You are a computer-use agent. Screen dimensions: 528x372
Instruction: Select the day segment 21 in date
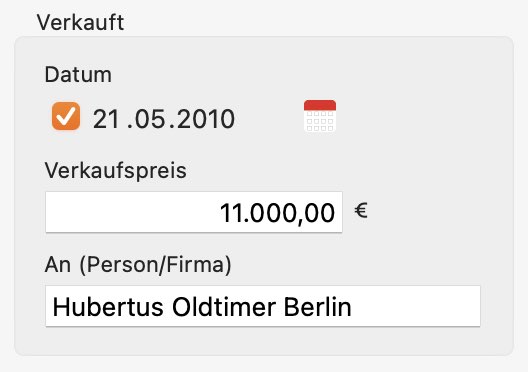tap(106, 119)
